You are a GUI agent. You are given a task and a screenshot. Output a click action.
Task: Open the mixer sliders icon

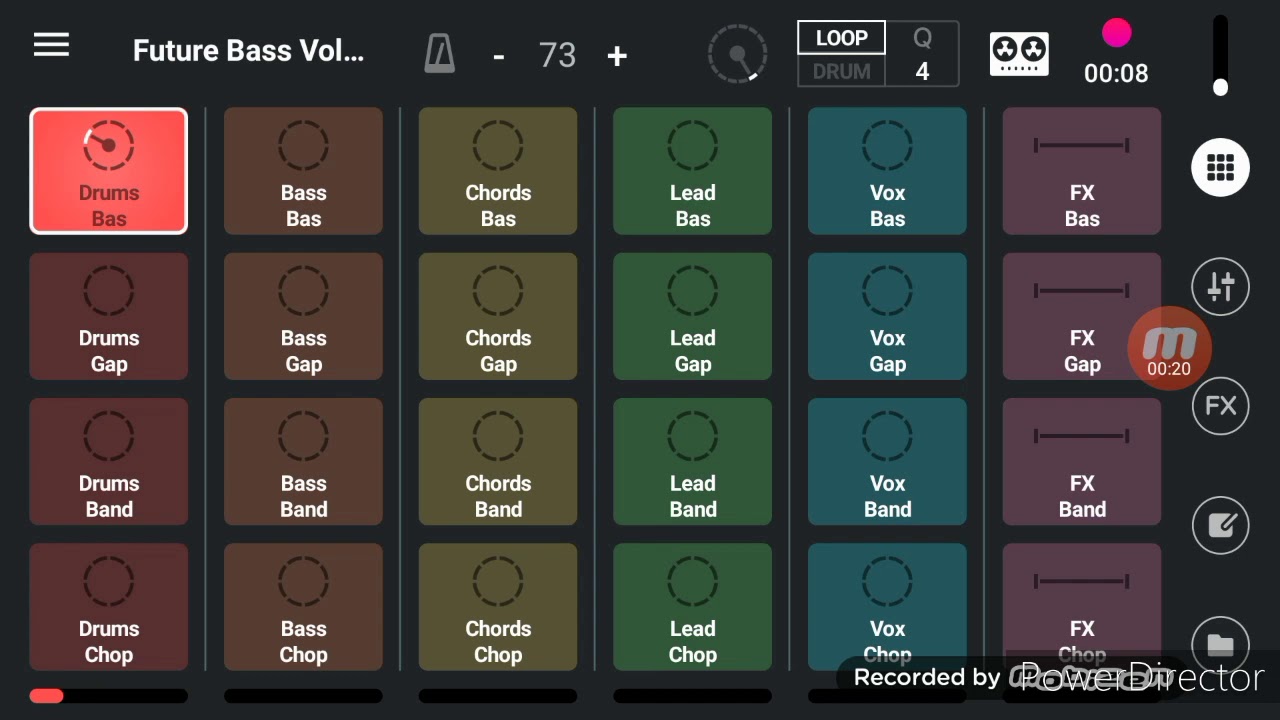[x=1220, y=287]
